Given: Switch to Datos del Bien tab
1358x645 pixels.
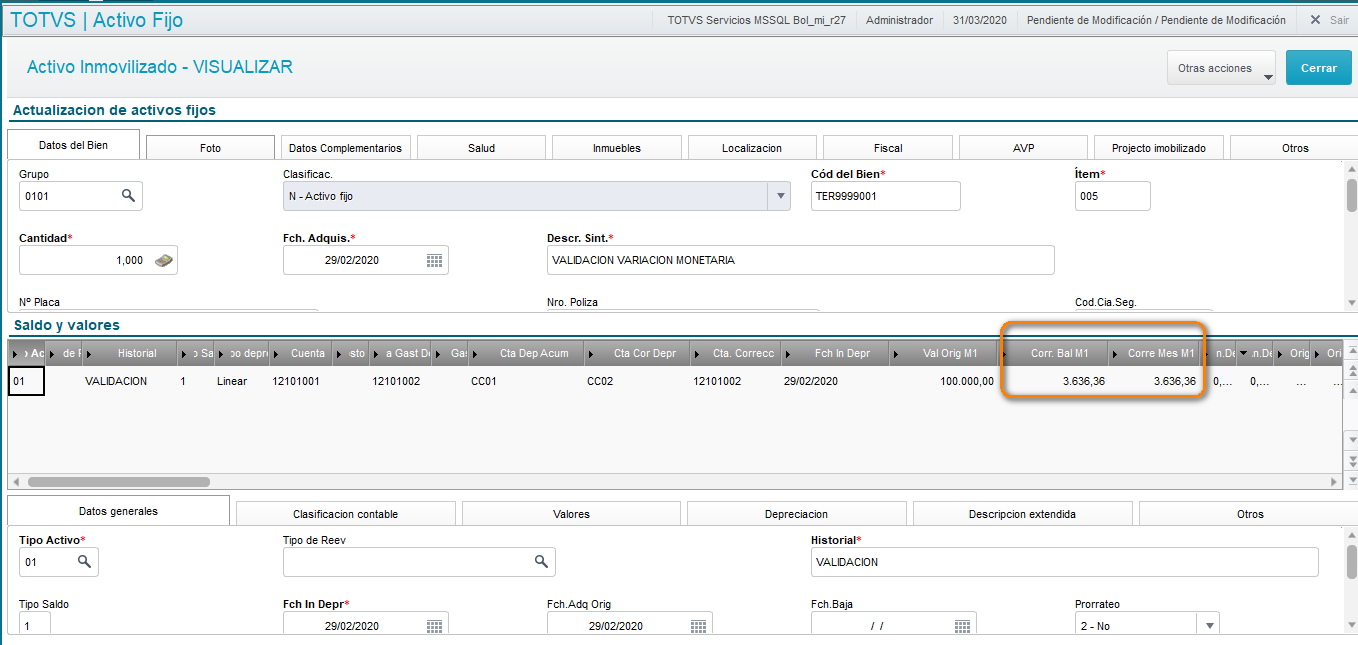Looking at the screenshot, I should 73,145.
